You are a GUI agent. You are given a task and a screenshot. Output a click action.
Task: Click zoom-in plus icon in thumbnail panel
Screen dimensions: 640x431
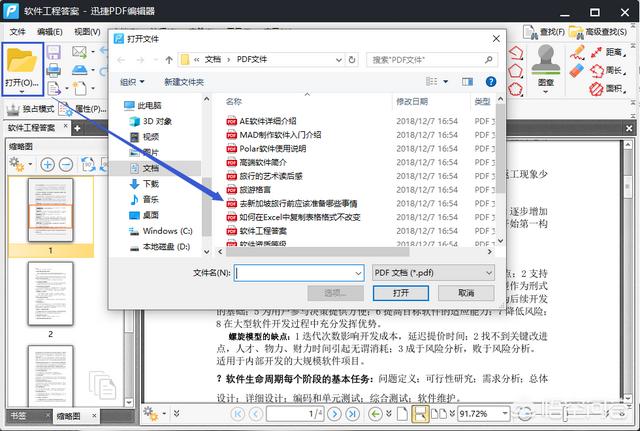click(45, 164)
